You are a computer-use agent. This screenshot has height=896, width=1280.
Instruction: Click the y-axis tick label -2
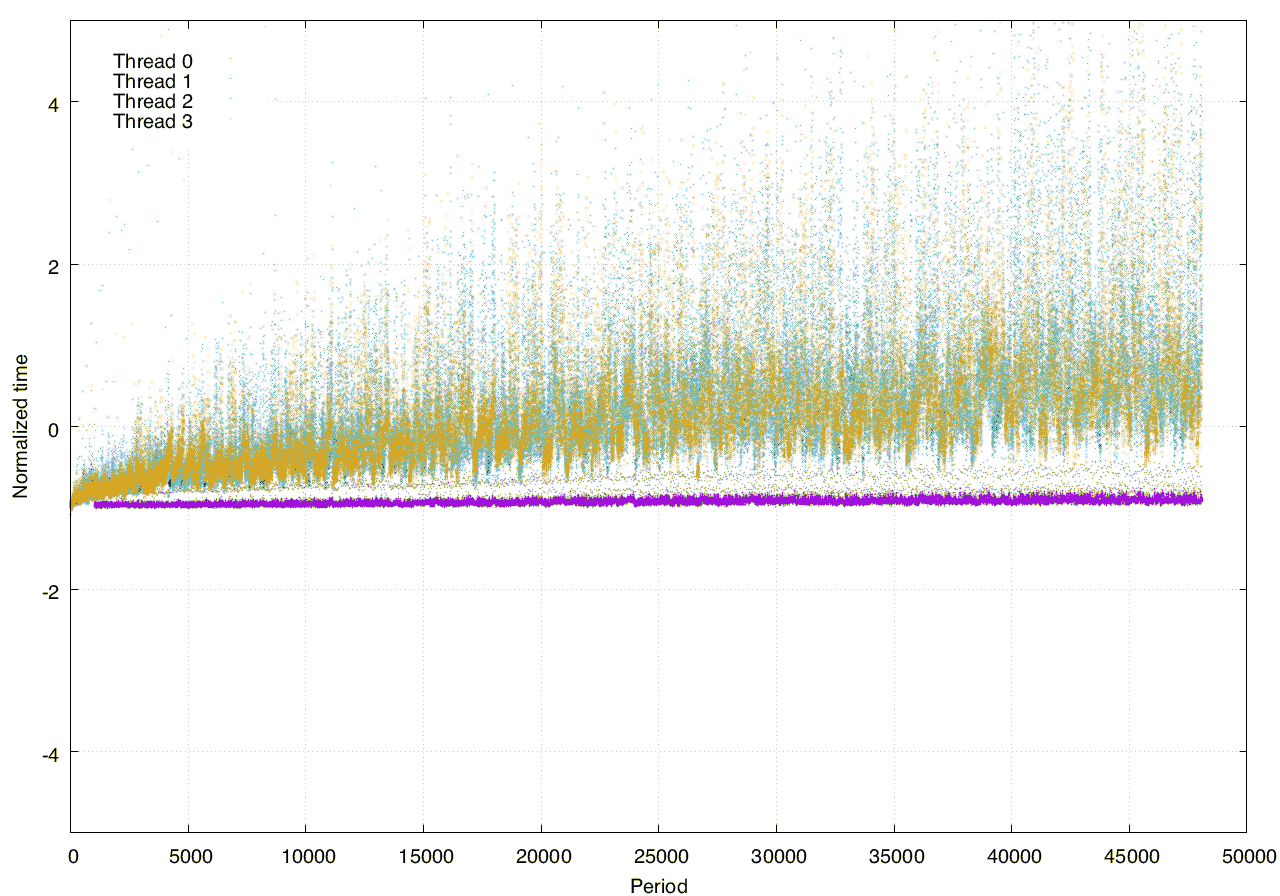click(x=51, y=590)
